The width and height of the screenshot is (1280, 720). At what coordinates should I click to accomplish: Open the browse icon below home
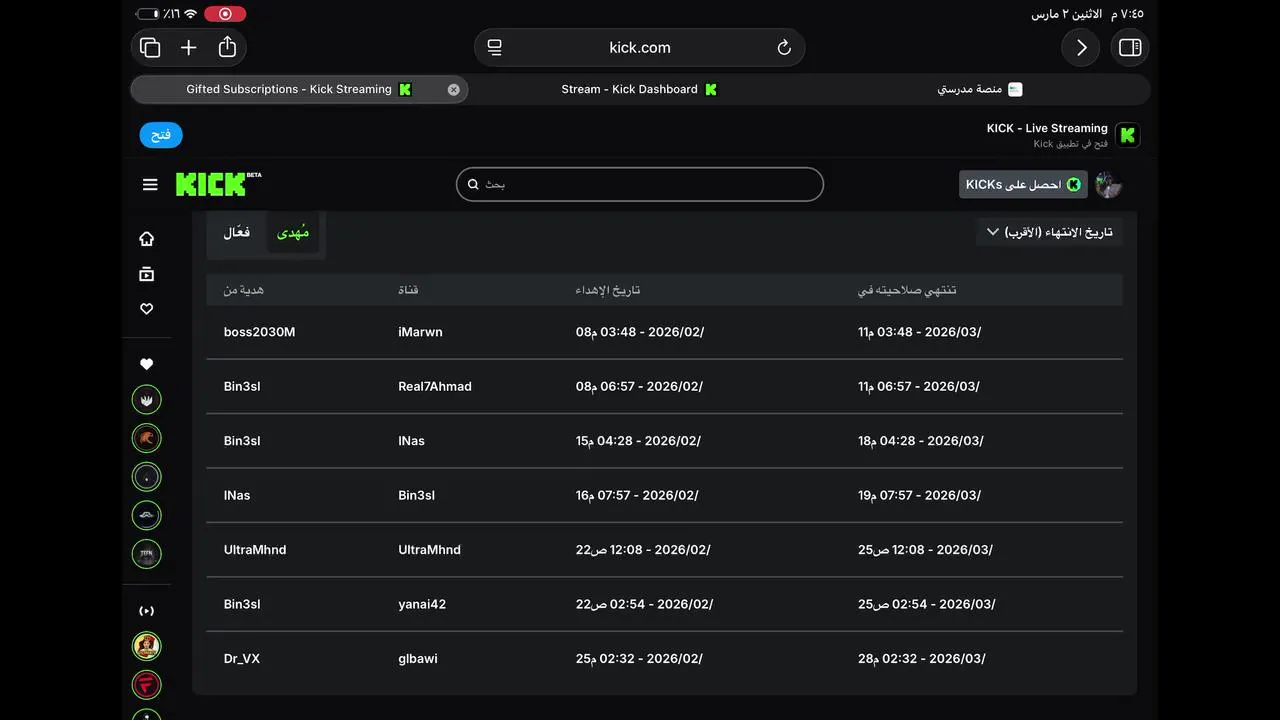coord(147,274)
